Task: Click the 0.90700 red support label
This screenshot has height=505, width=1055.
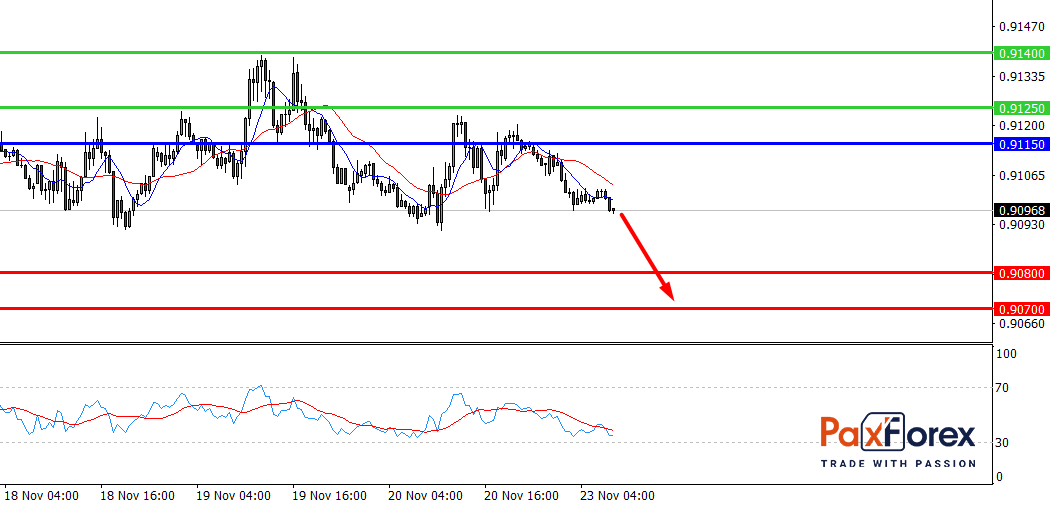Action: [1021, 309]
